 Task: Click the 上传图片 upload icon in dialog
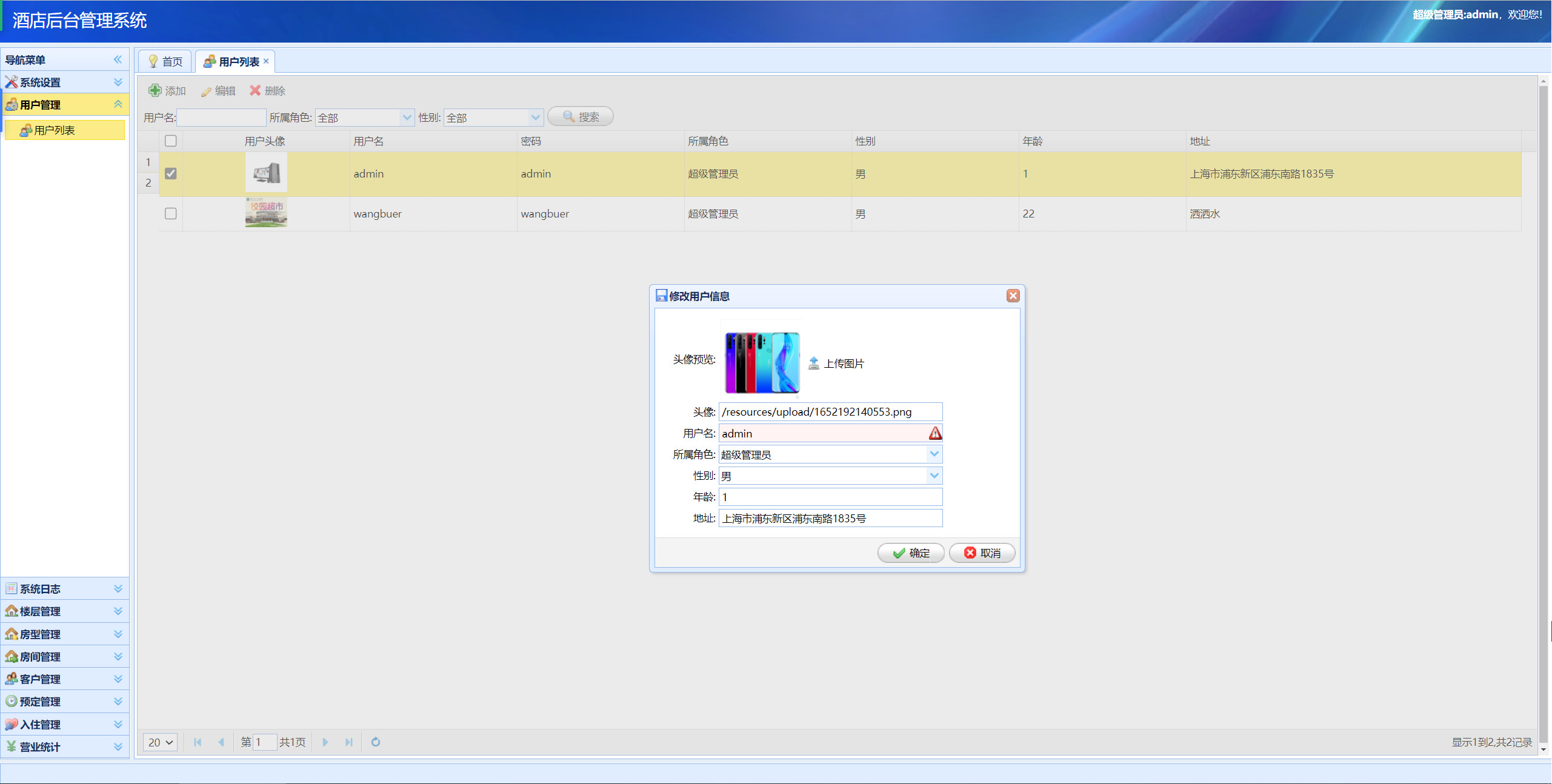pos(814,363)
